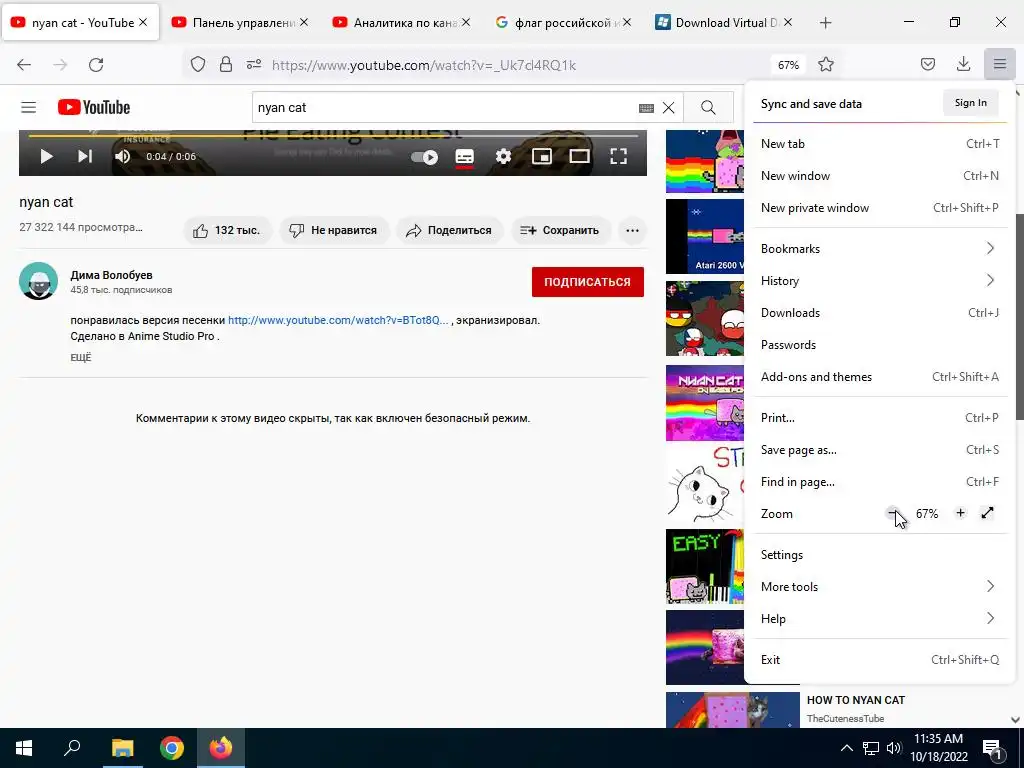
Task: Click the browser back arrow
Action: click(x=24, y=65)
